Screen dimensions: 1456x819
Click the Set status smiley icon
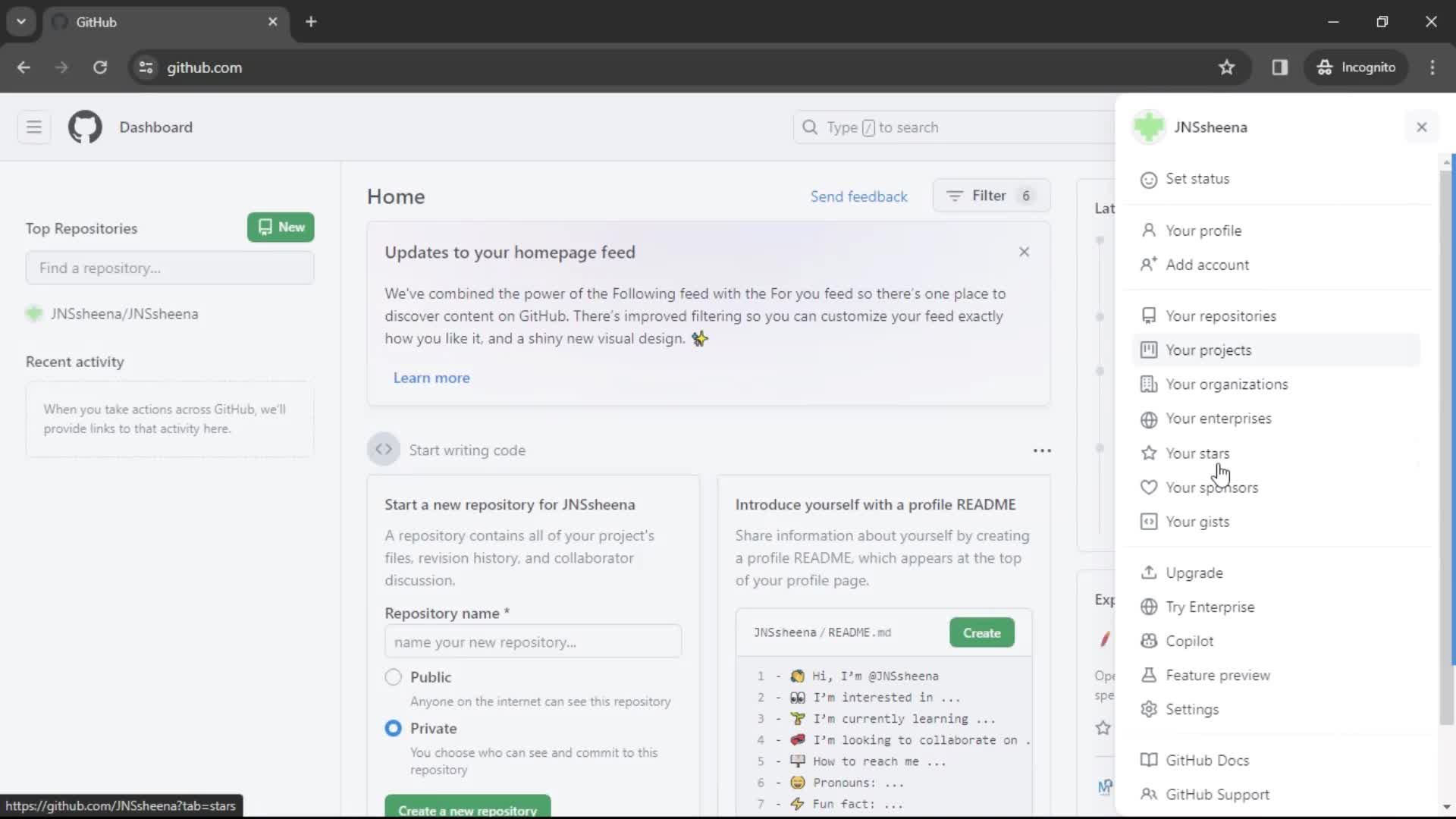(x=1149, y=180)
